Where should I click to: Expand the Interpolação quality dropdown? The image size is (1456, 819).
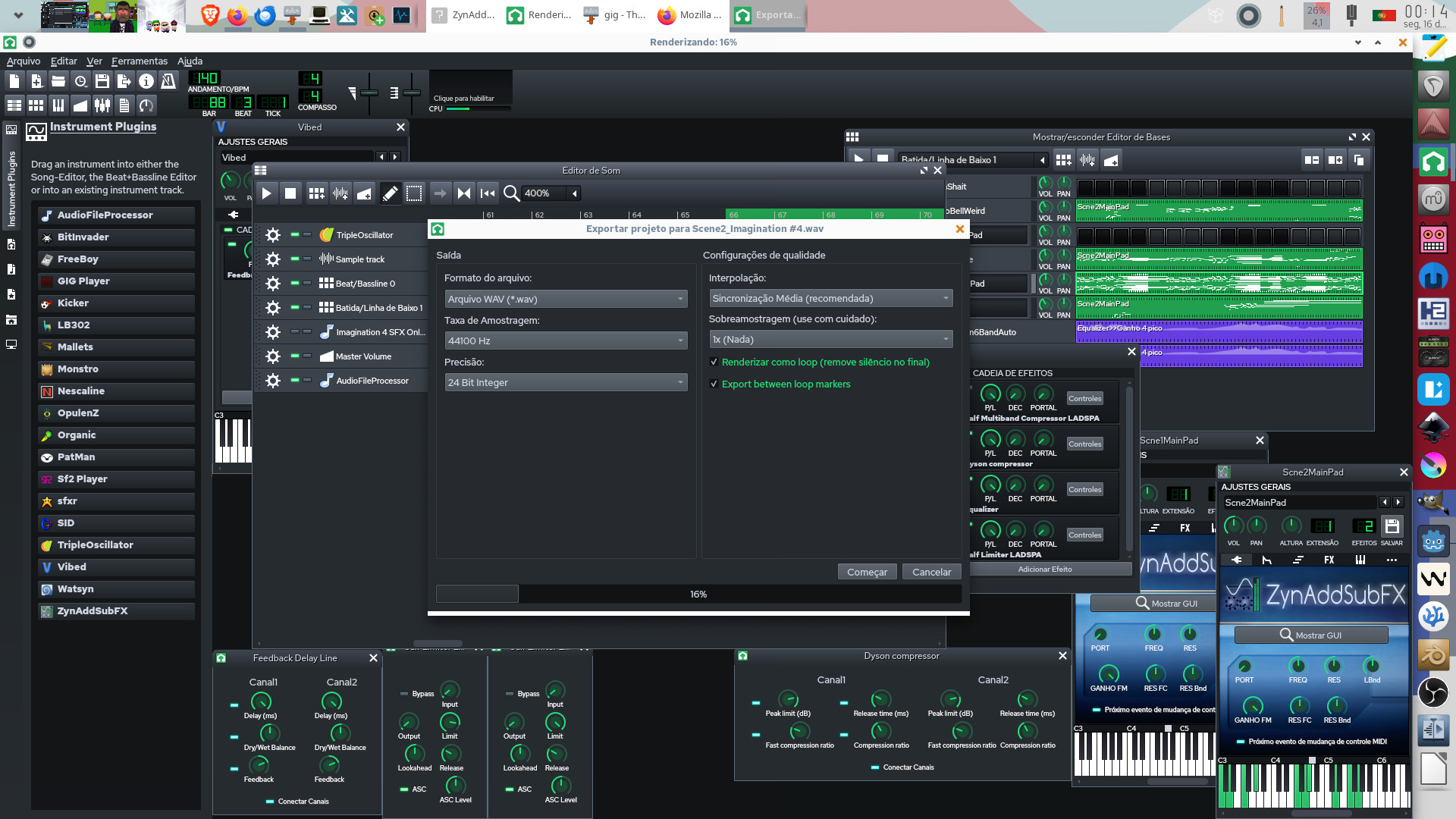point(830,299)
